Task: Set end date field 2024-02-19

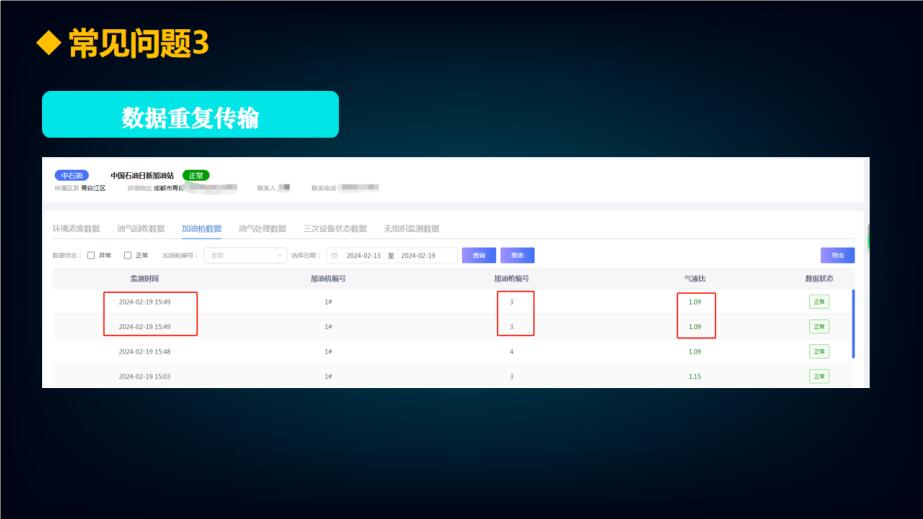Action: pos(418,255)
